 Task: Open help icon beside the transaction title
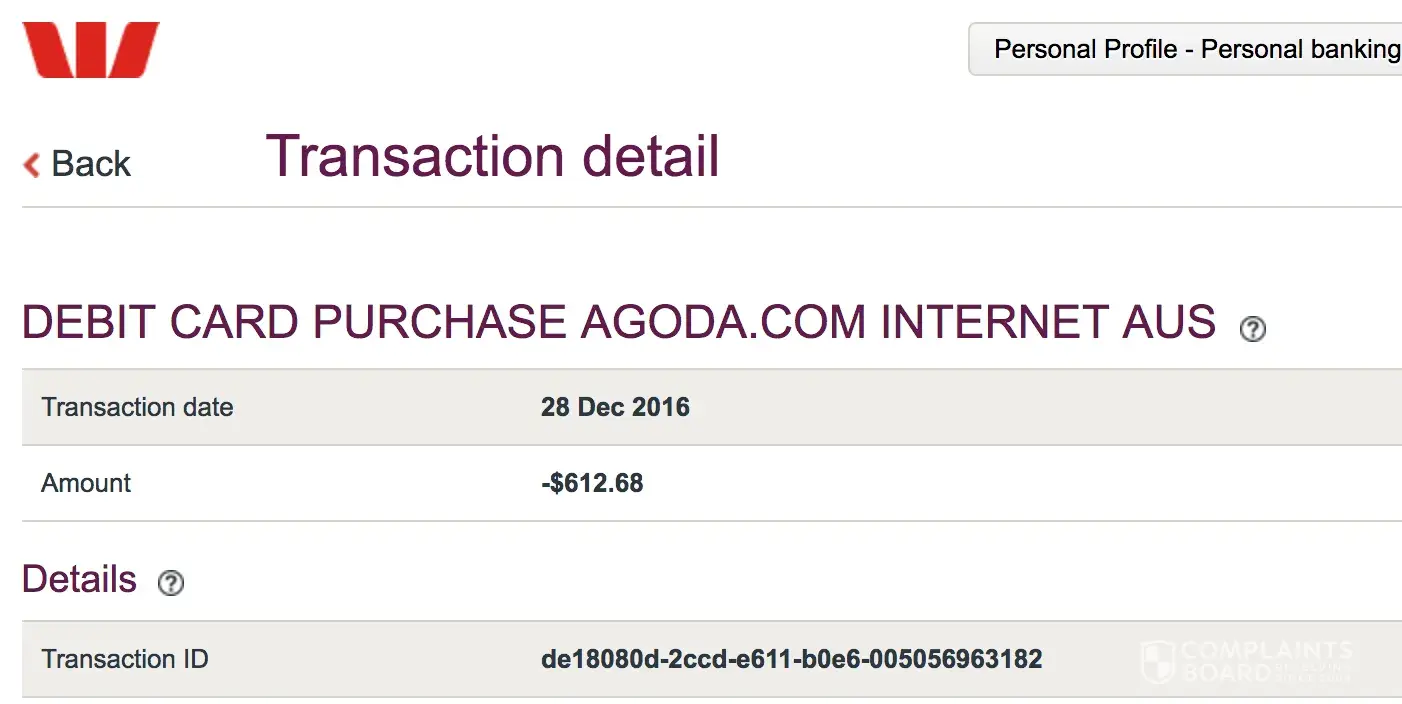coord(1252,329)
